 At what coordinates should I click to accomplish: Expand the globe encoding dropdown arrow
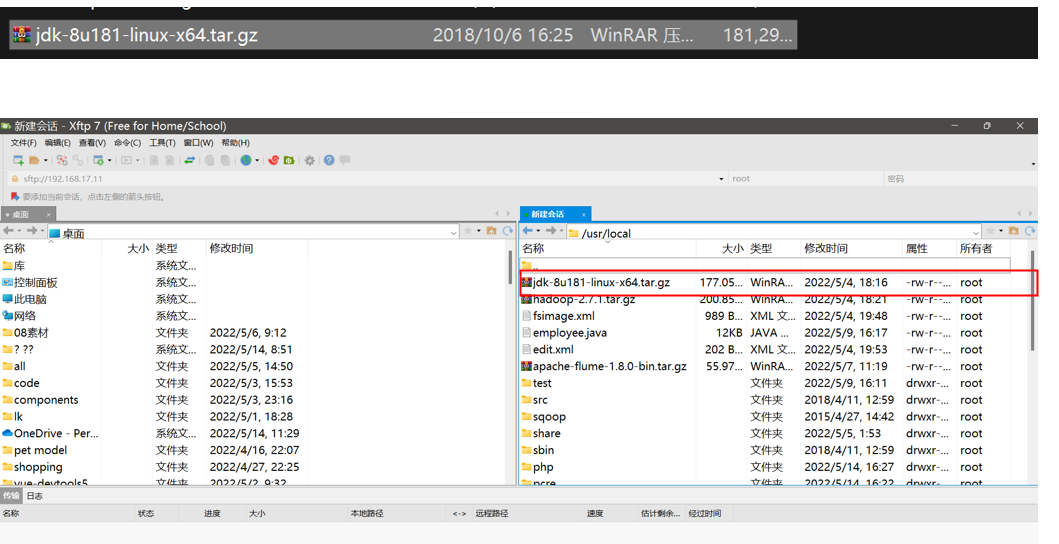coord(257,161)
